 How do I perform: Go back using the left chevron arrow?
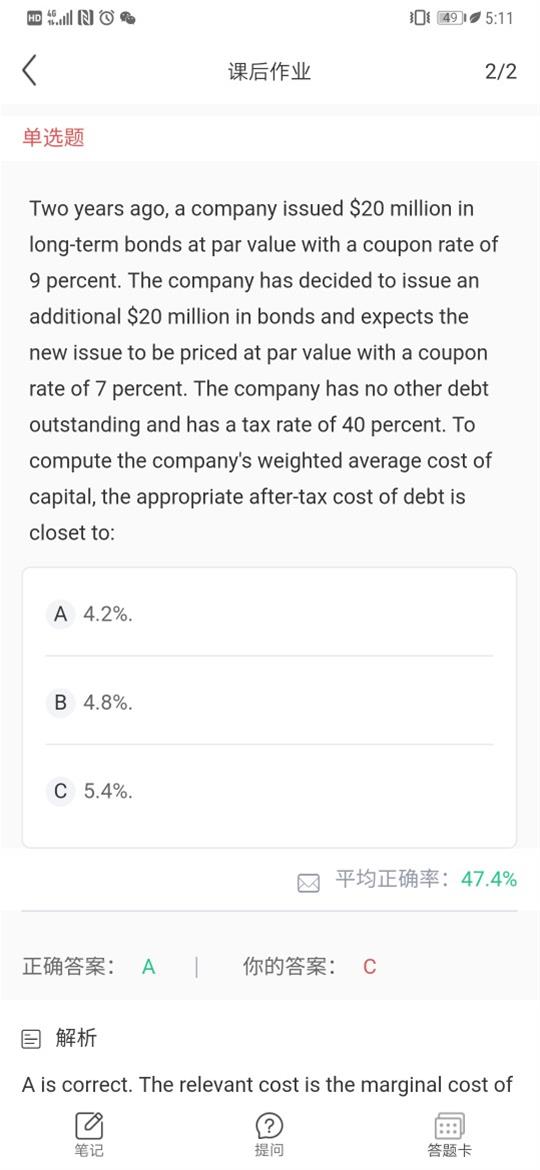click(29, 71)
